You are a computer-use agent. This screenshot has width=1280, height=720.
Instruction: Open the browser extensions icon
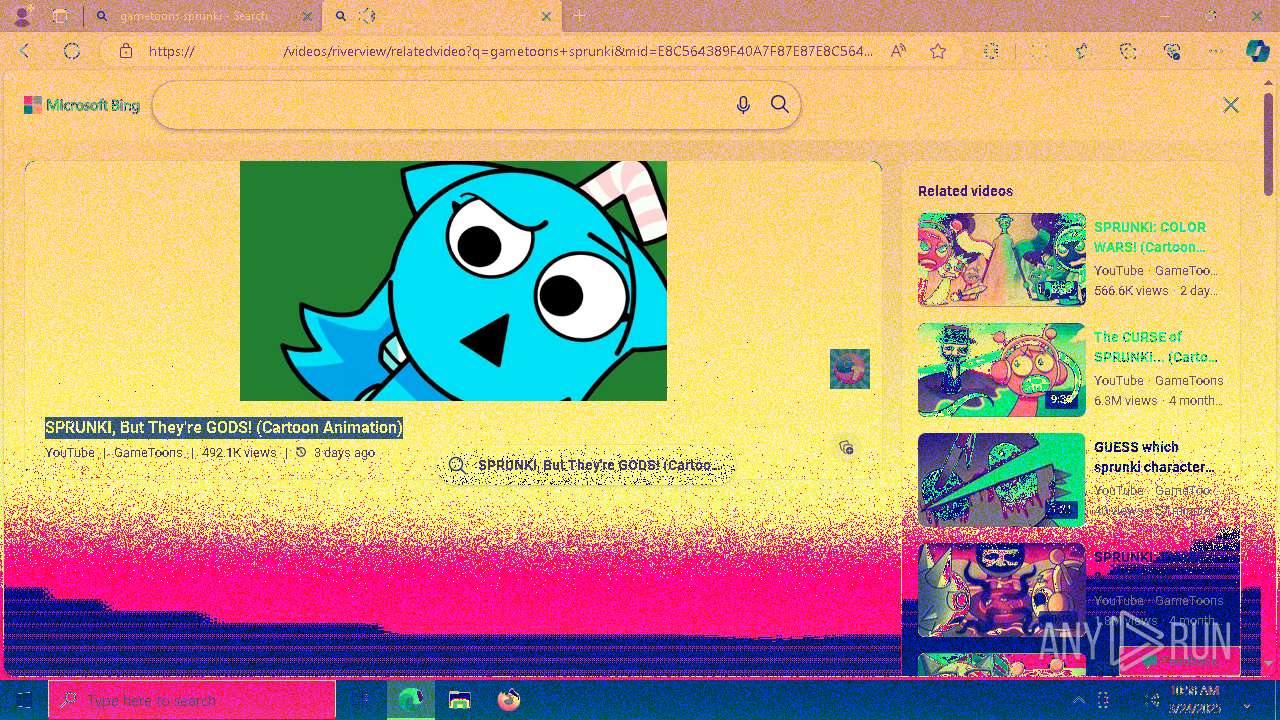coord(991,51)
